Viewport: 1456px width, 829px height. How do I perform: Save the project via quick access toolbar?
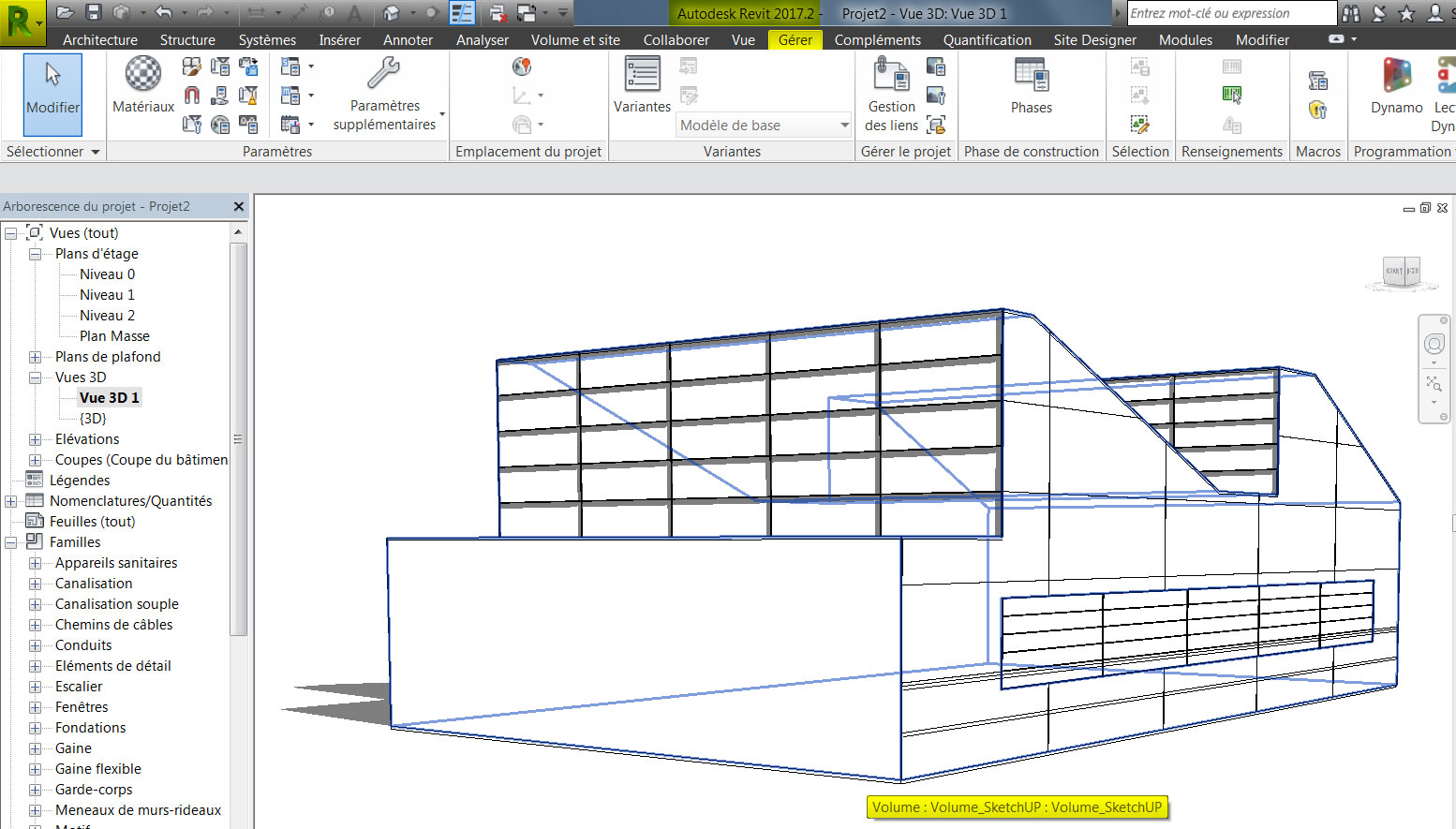pos(94,11)
